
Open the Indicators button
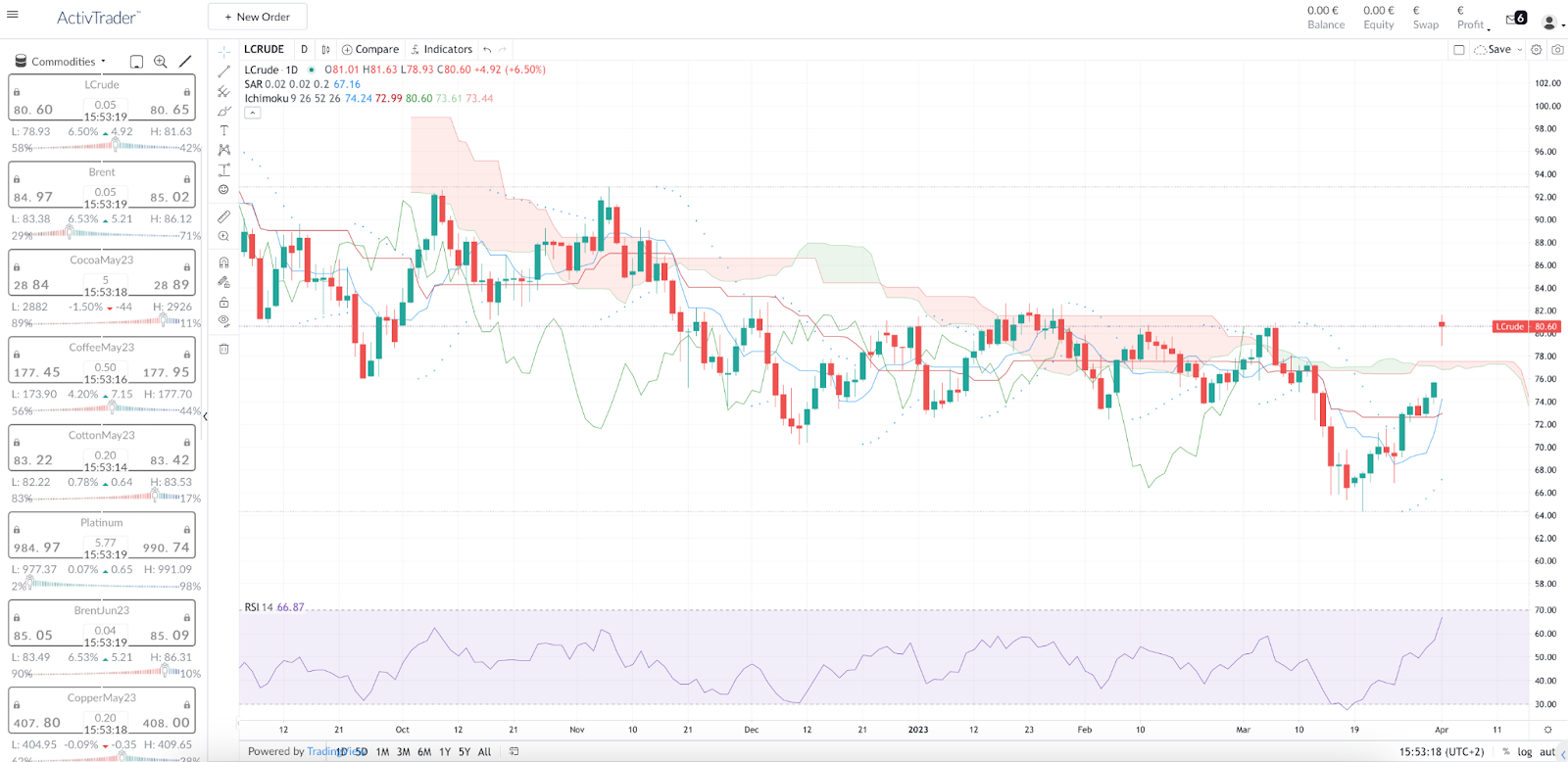click(442, 49)
